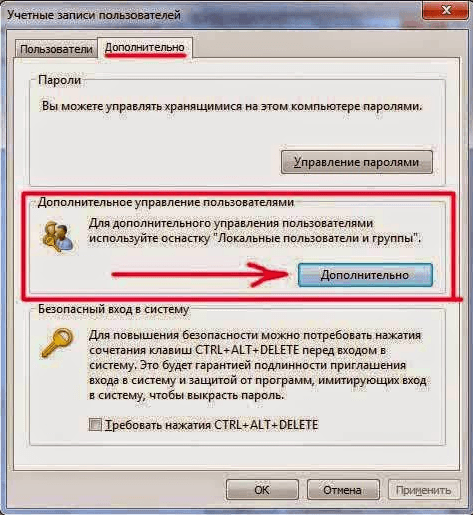
Task: Click the Дополнительное управление пользователями heading
Action: (166, 202)
